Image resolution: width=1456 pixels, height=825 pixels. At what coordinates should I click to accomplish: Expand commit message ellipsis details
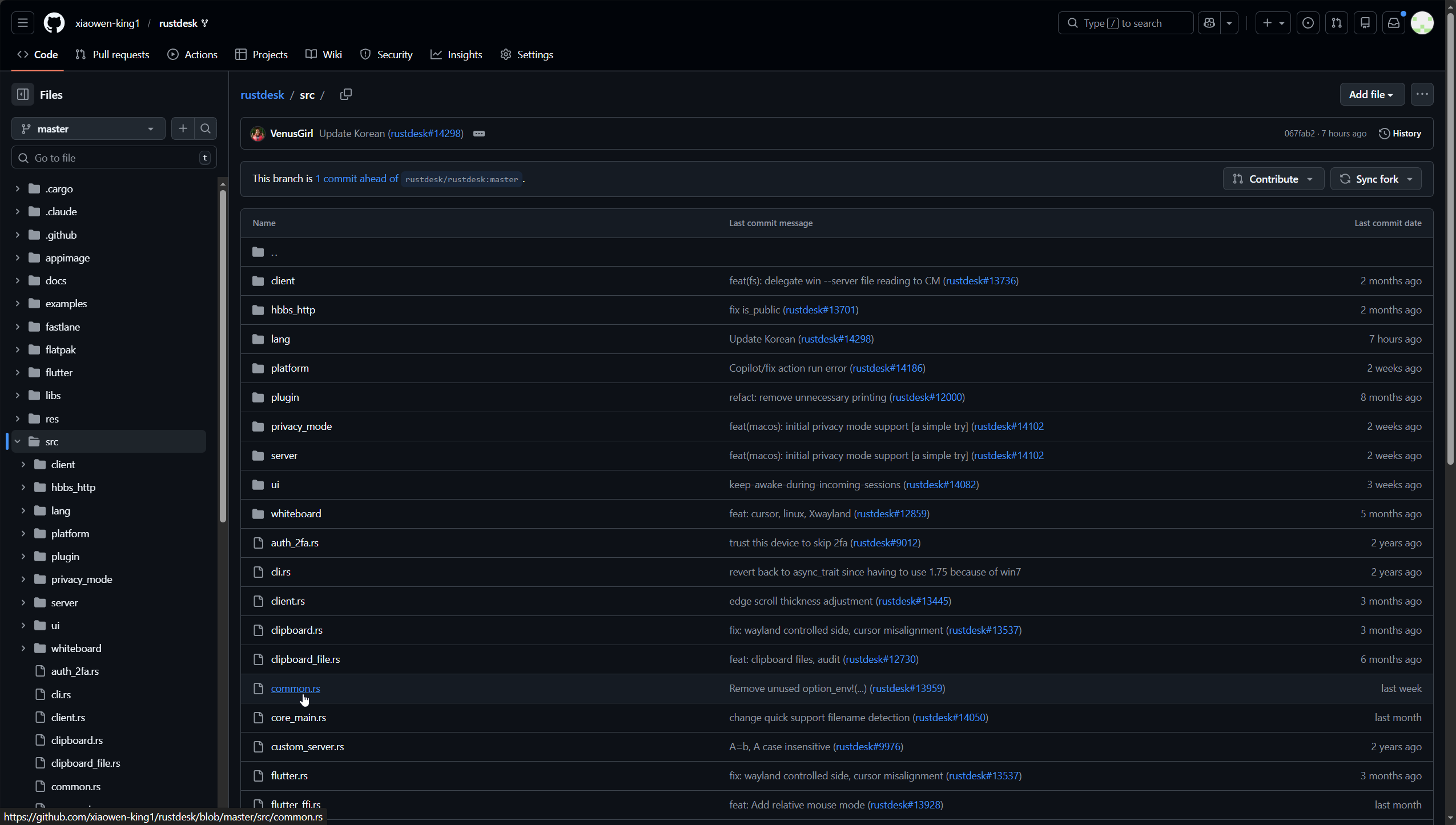point(478,134)
